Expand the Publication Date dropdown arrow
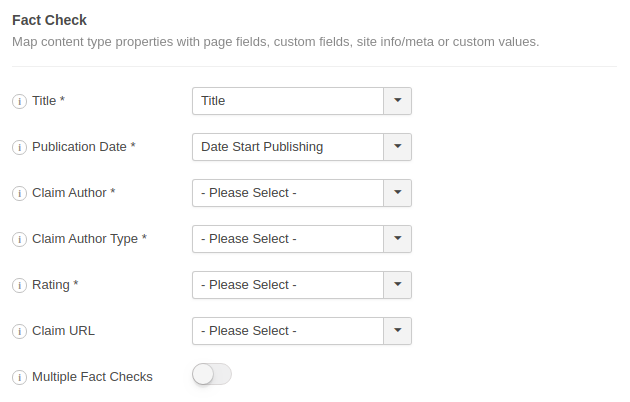 397,147
